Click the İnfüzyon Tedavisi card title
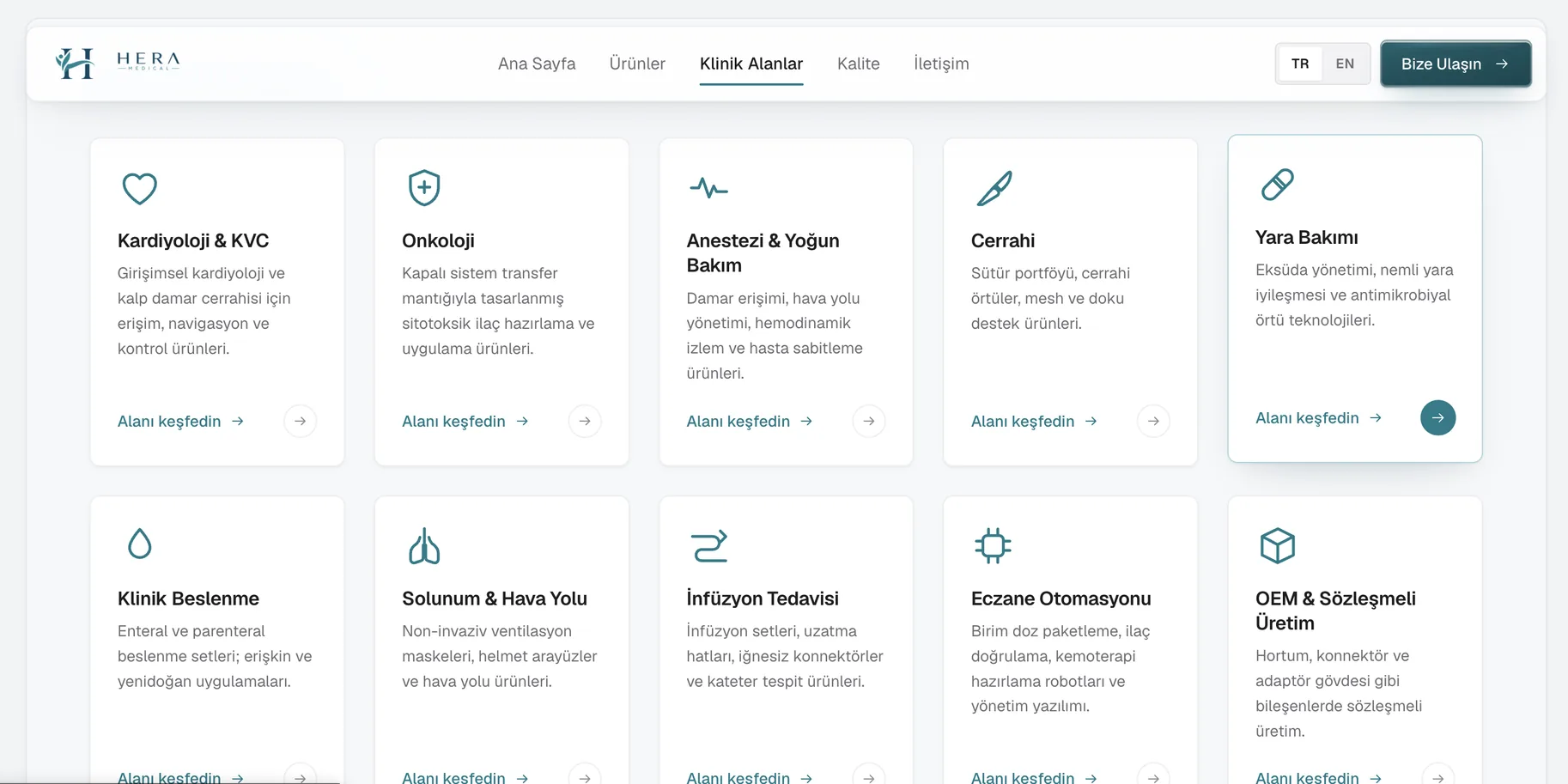This screenshot has height=784, width=1568. pos(763,599)
